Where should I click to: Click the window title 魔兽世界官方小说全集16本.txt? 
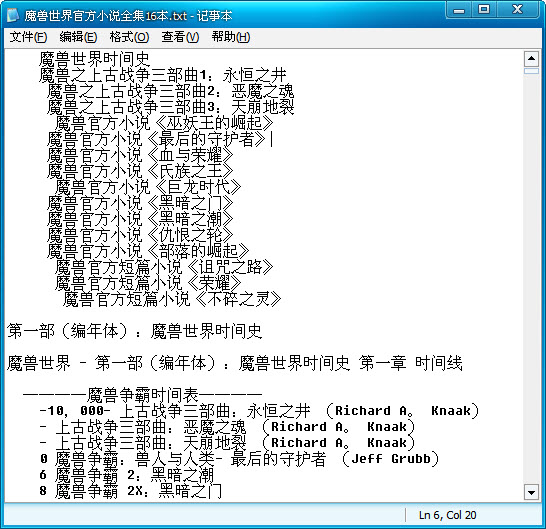(106, 16)
